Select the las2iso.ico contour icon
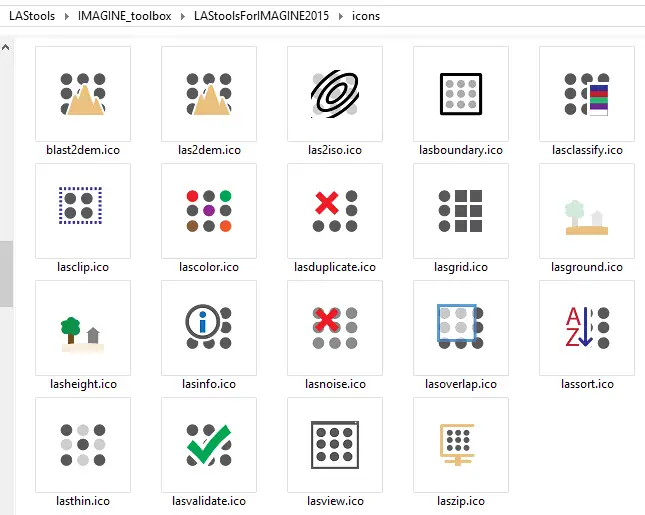The height and width of the screenshot is (515, 645). coord(335,94)
